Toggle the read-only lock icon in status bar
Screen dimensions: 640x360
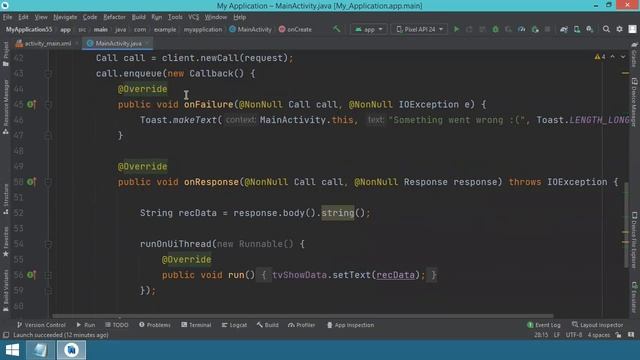pyautogui.click(x=618, y=335)
